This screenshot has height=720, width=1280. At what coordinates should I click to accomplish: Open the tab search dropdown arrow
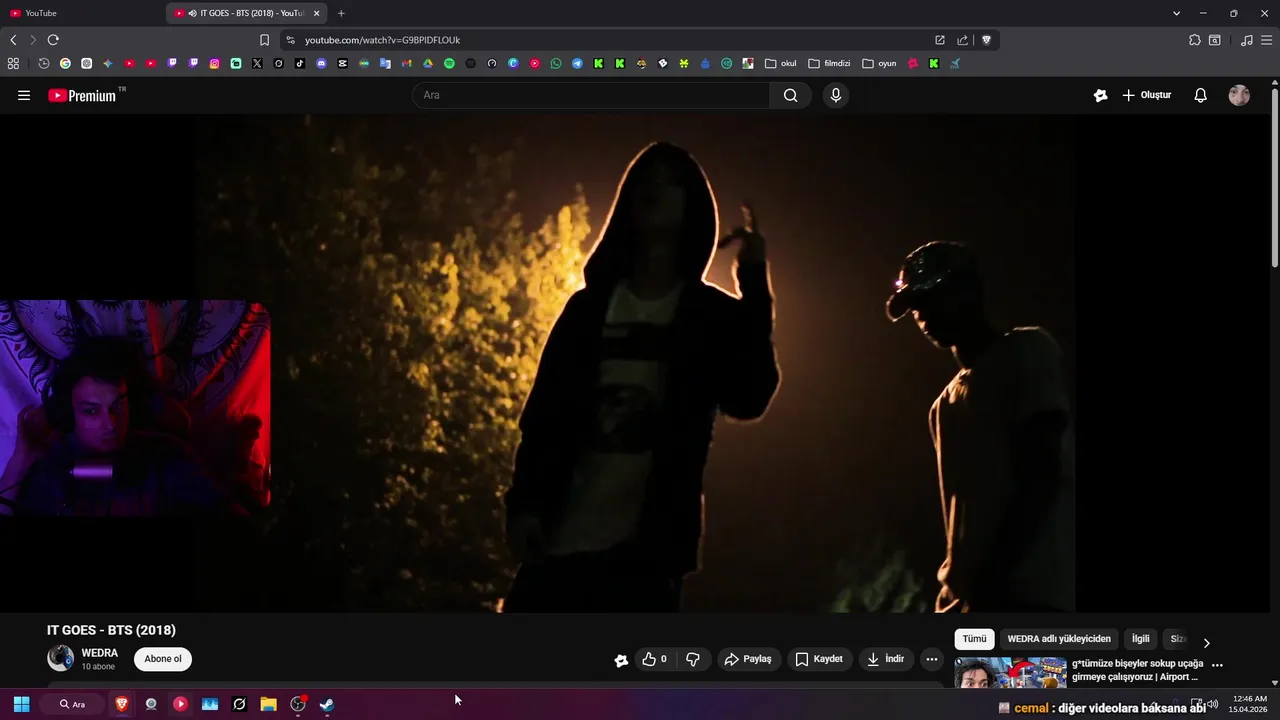click(1176, 13)
